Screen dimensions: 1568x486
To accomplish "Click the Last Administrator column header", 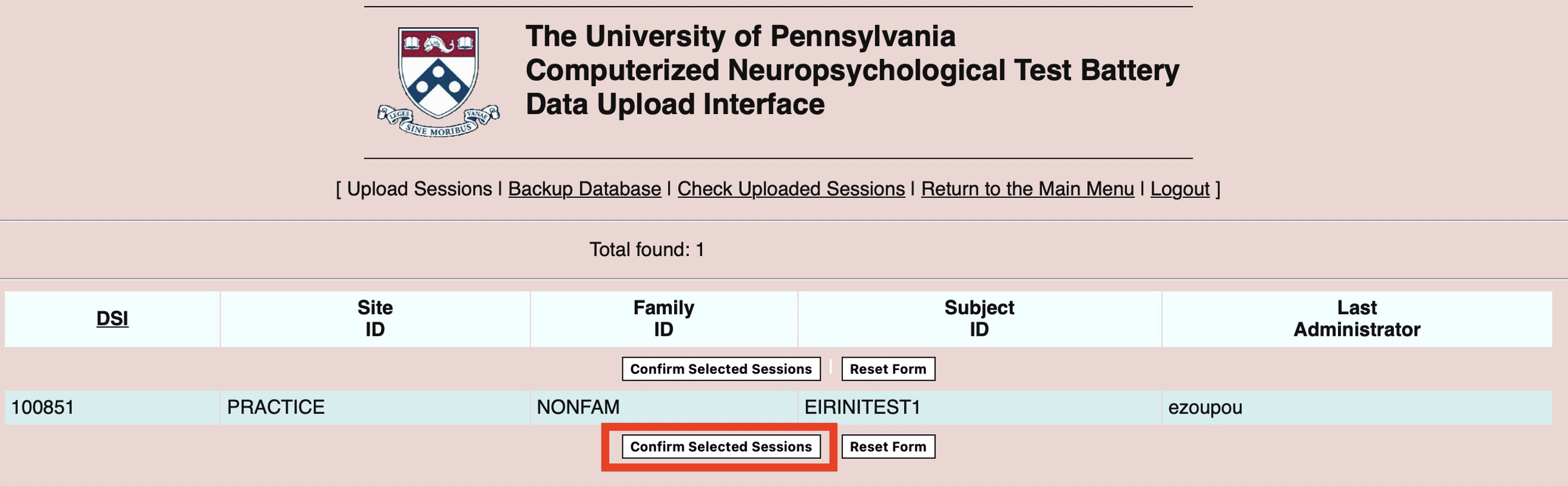I will tap(1357, 318).
